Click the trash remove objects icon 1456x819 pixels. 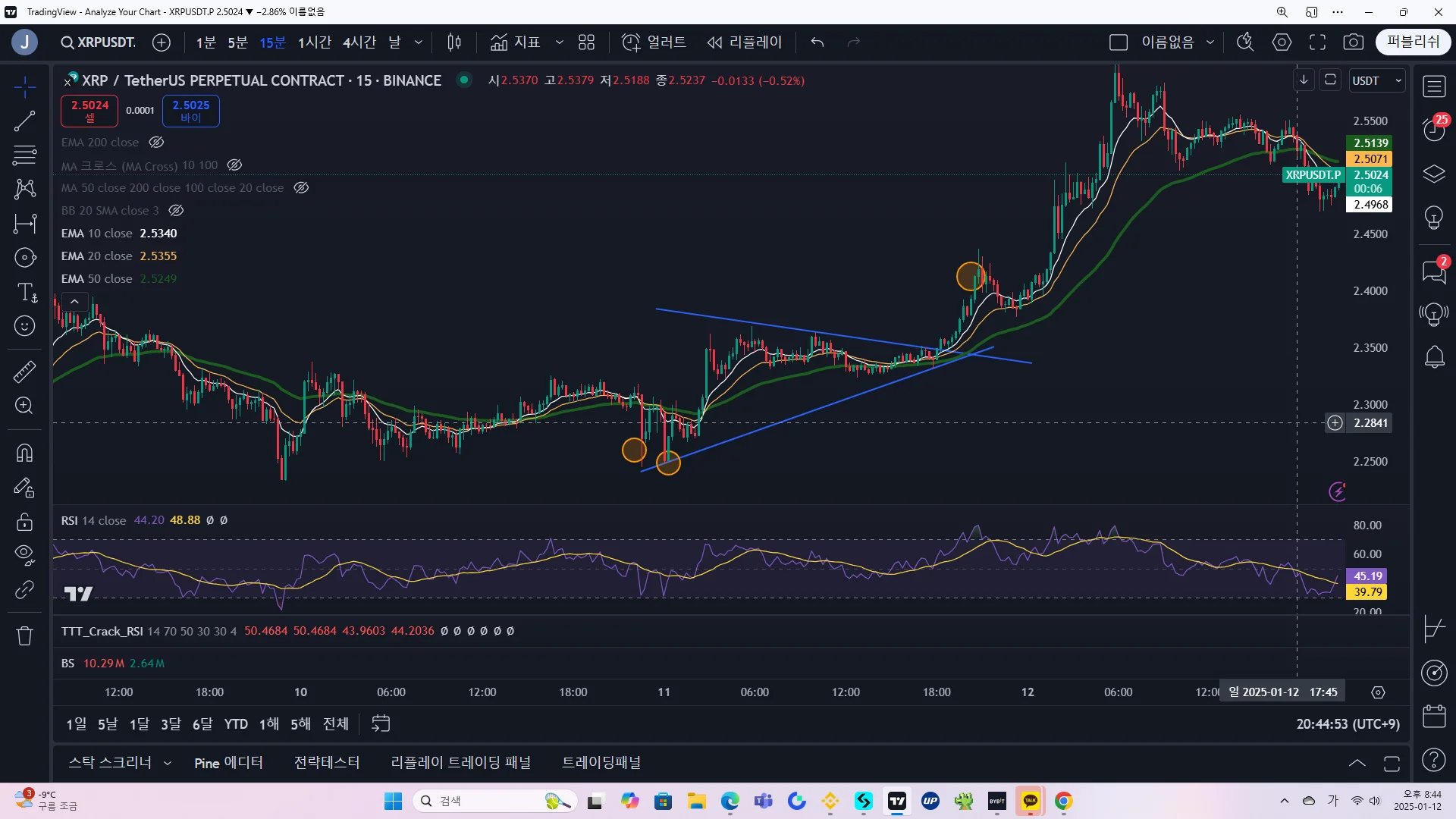point(25,635)
